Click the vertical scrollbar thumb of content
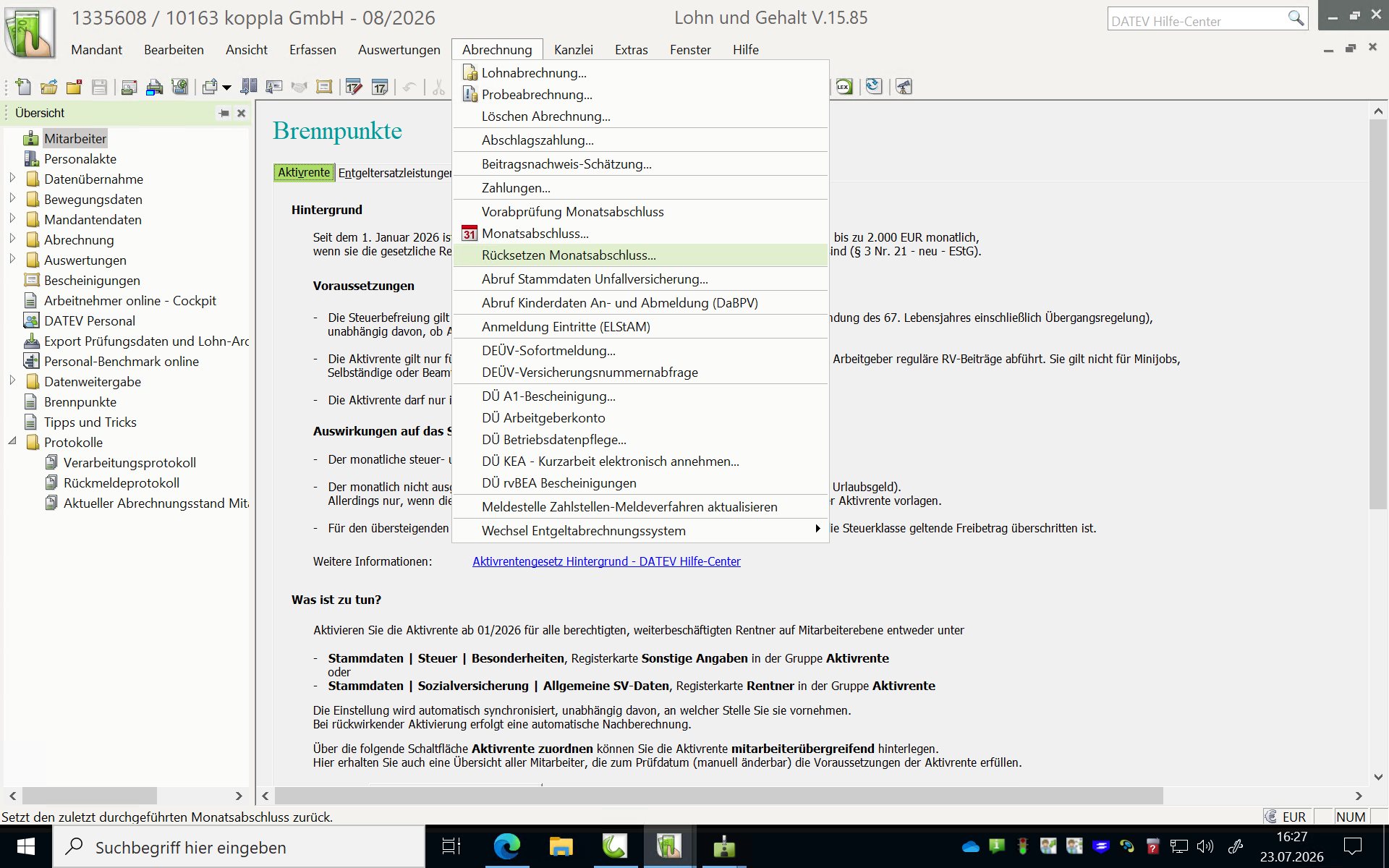The height and width of the screenshot is (868, 1389). click(x=1377, y=315)
